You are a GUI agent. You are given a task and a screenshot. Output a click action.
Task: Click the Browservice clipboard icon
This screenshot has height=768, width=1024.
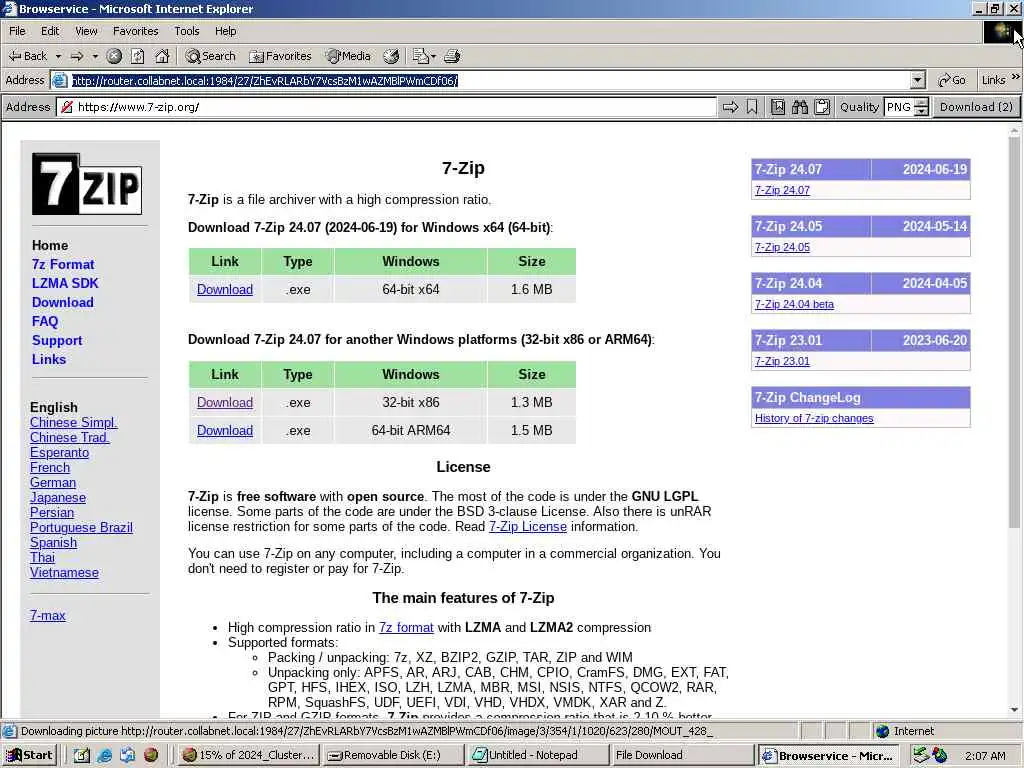tap(822, 106)
